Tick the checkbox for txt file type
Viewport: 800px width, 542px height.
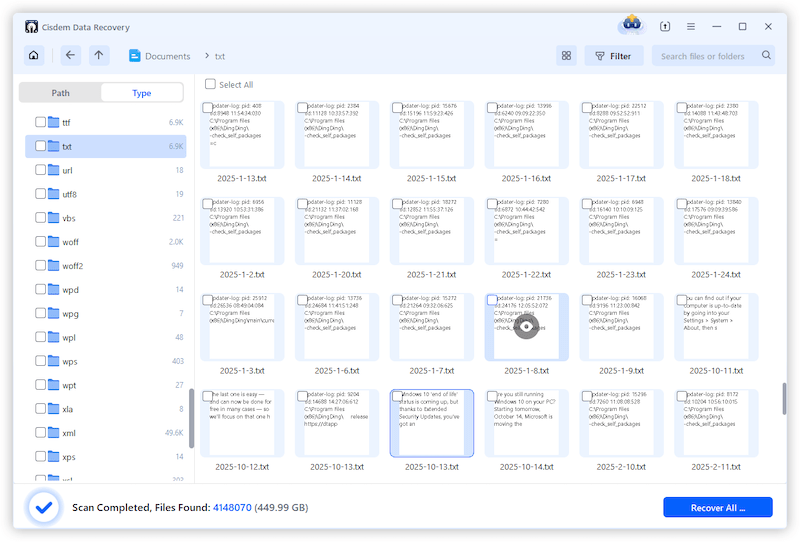(x=40, y=146)
